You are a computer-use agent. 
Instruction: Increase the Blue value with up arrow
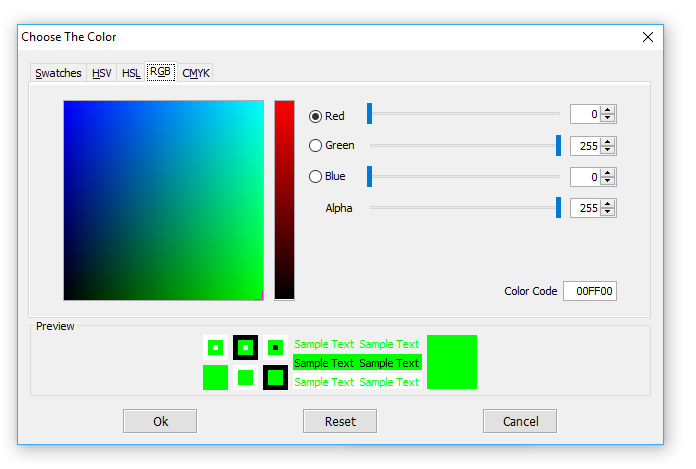608,172
